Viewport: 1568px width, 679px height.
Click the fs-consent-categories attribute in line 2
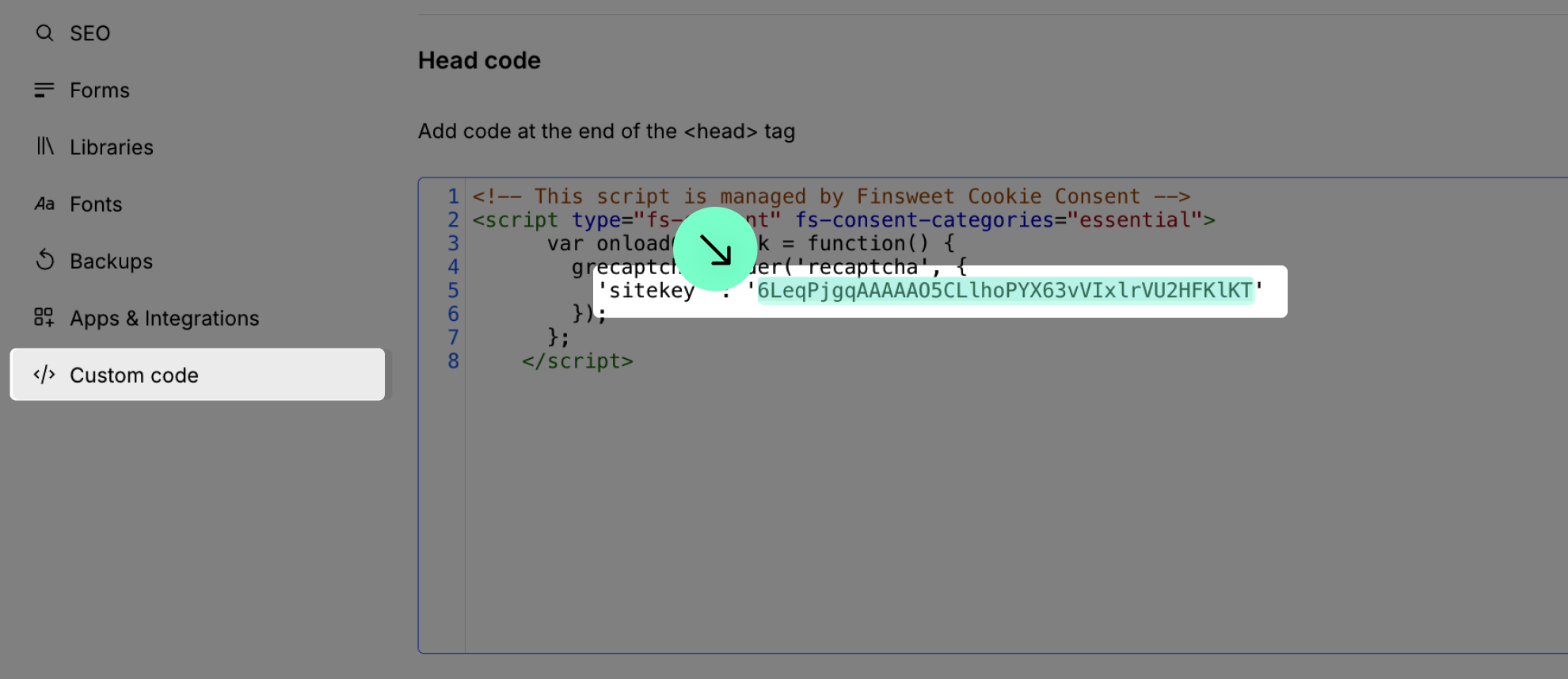925,220
